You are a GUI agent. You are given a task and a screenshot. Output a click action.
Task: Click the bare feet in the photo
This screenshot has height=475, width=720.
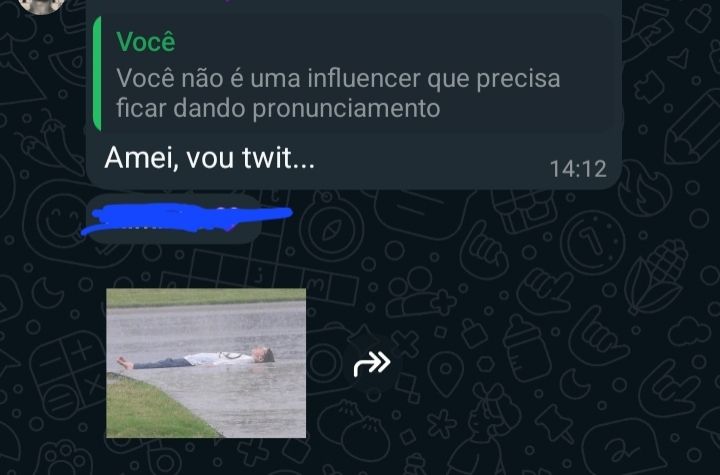[124, 363]
